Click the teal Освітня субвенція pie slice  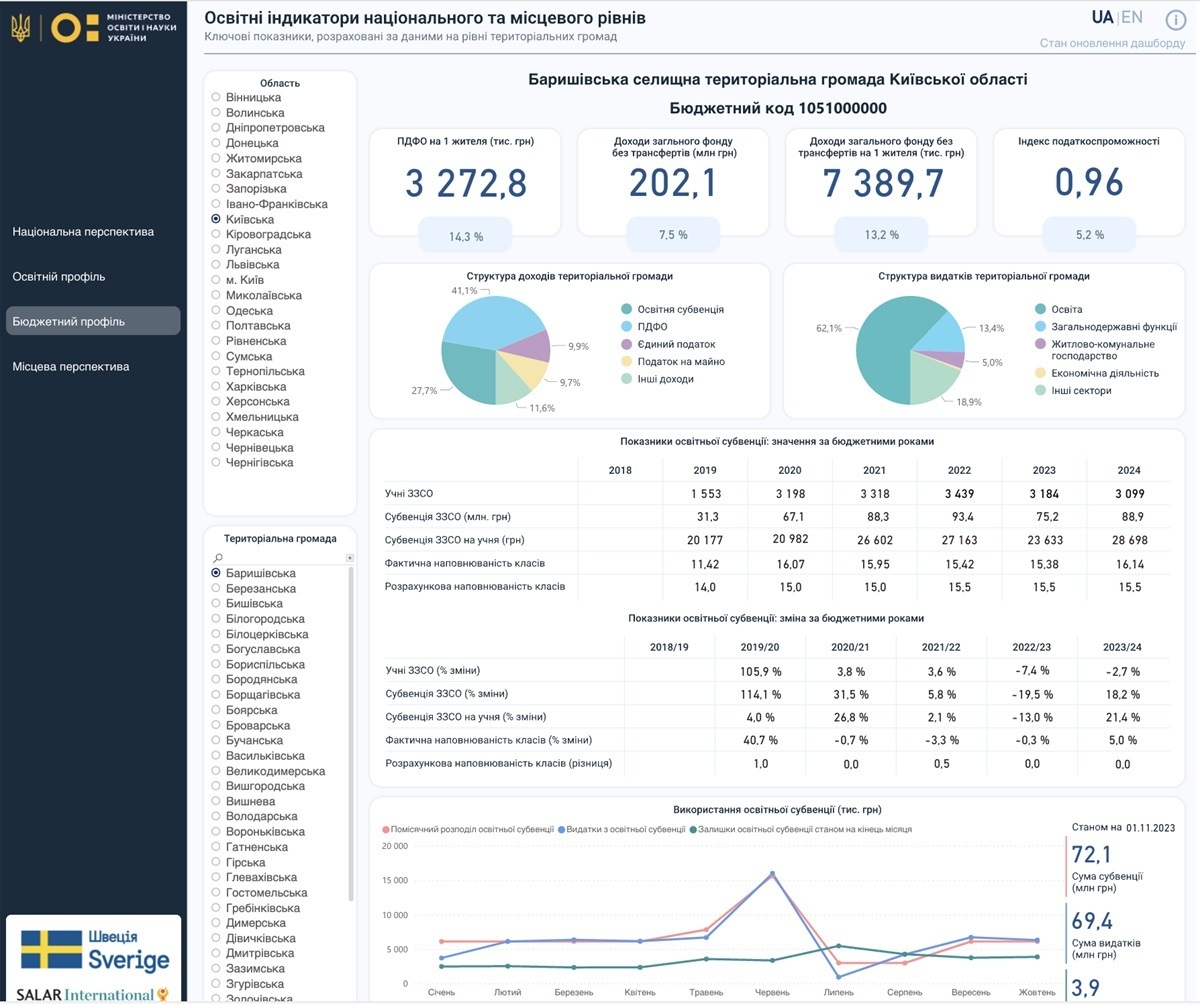(x=470, y=372)
